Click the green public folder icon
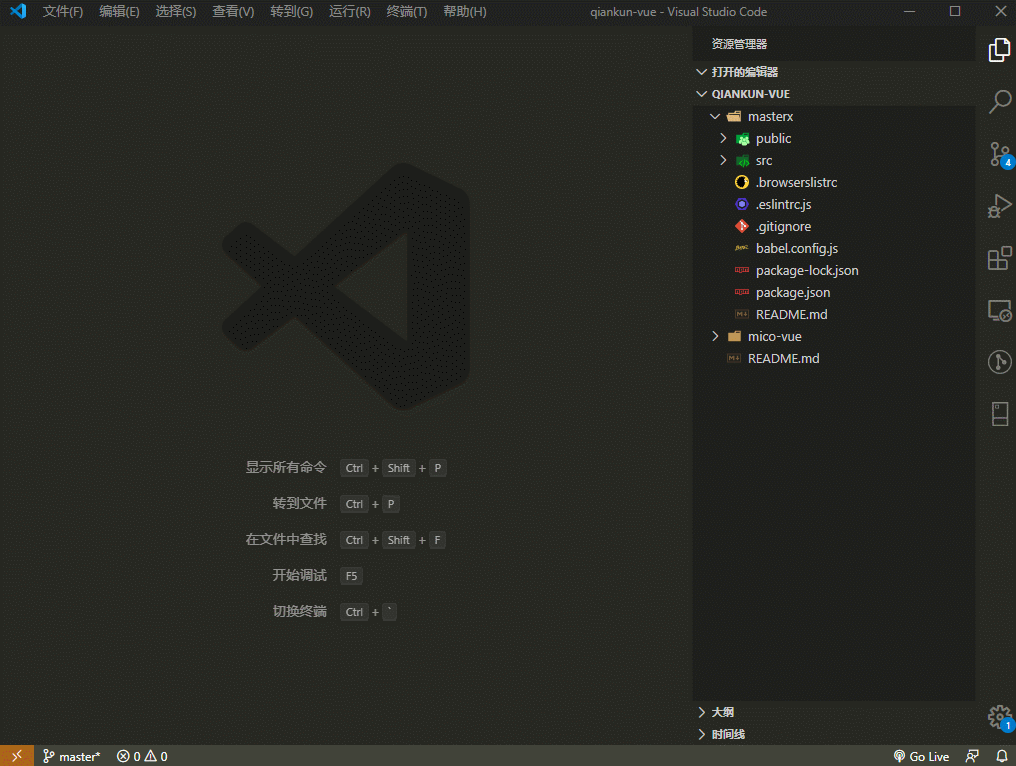The image size is (1016, 766). (x=743, y=139)
